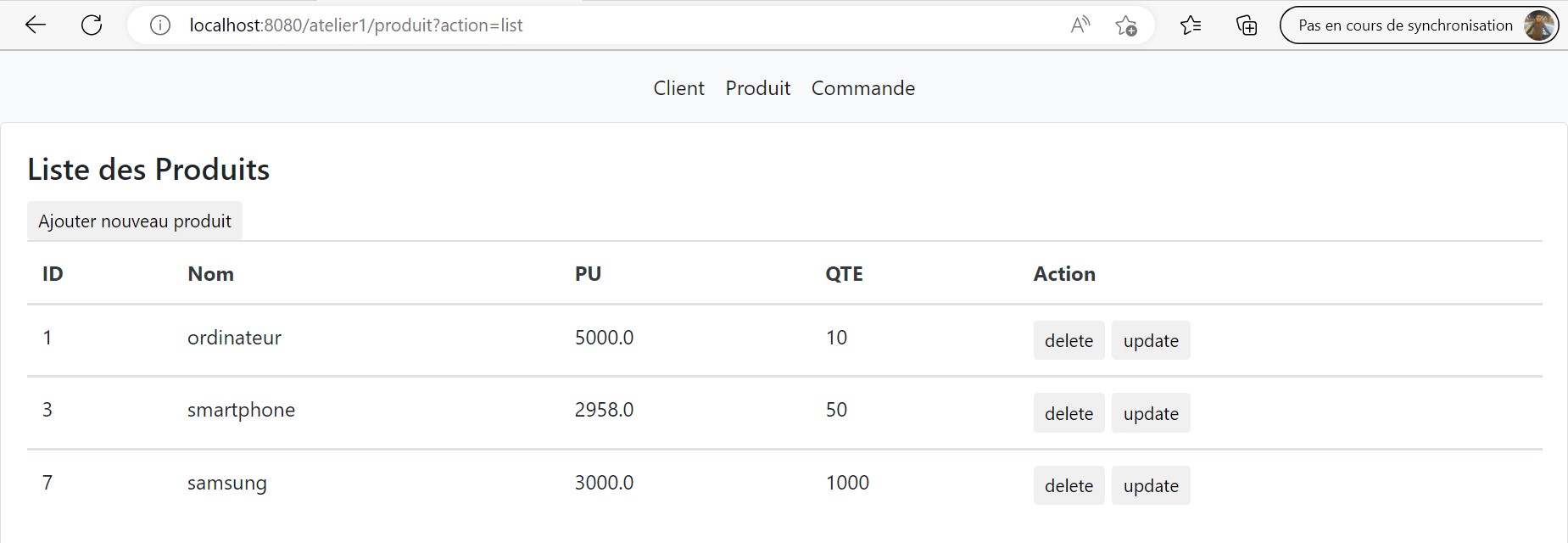Update the 'ordinateur' product
The image size is (1568, 543).
[1151, 340]
